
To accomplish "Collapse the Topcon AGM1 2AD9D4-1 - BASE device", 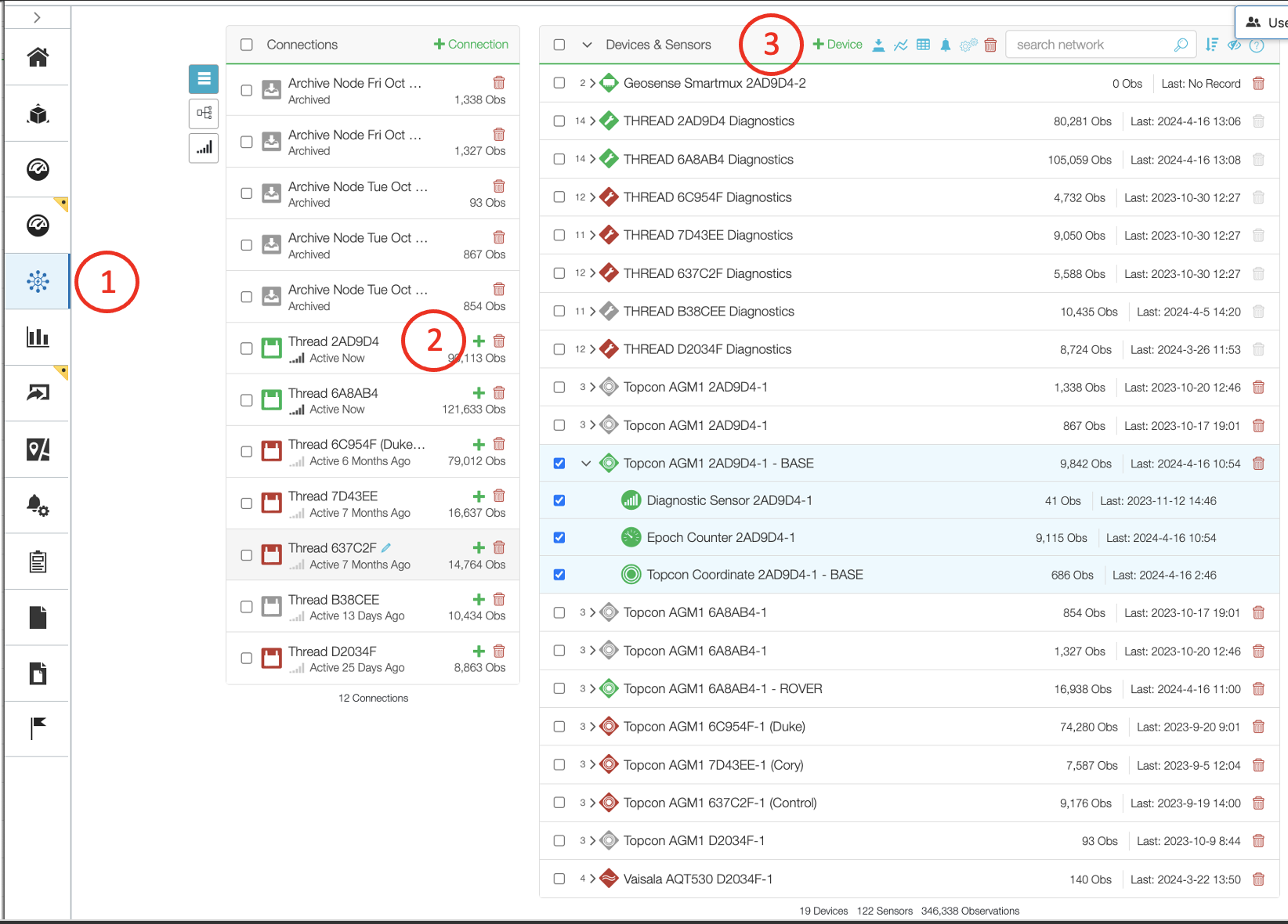I will (586, 464).
